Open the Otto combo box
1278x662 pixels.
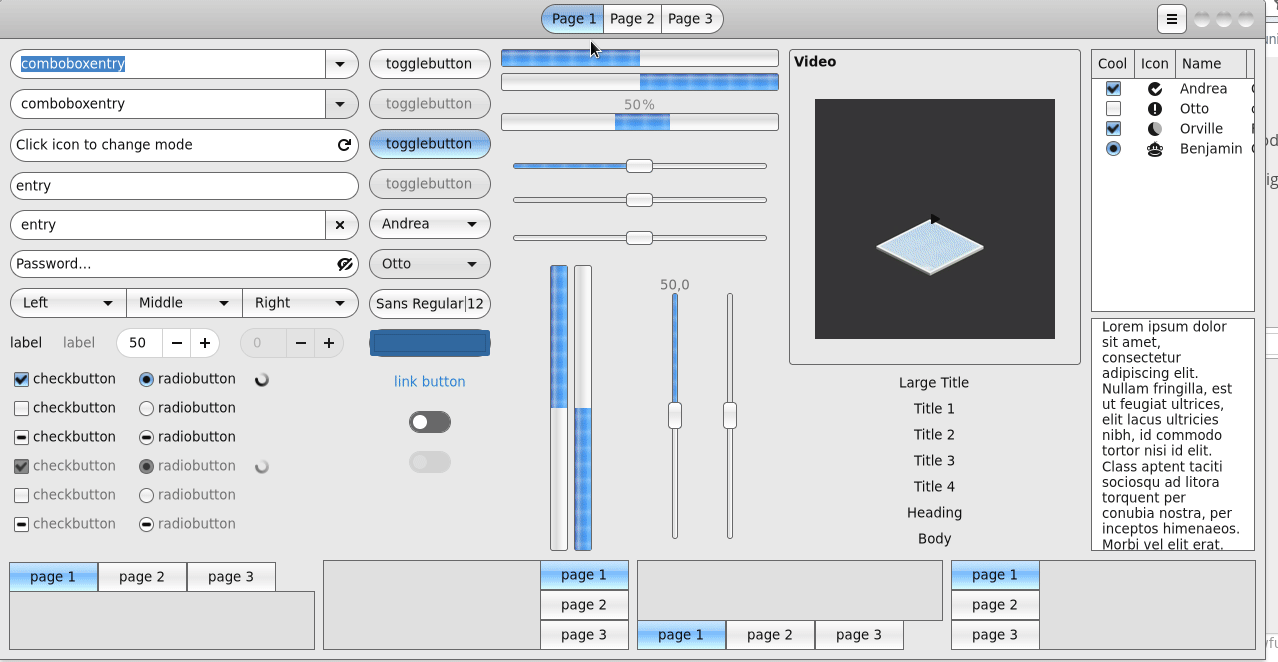tap(430, 264)
